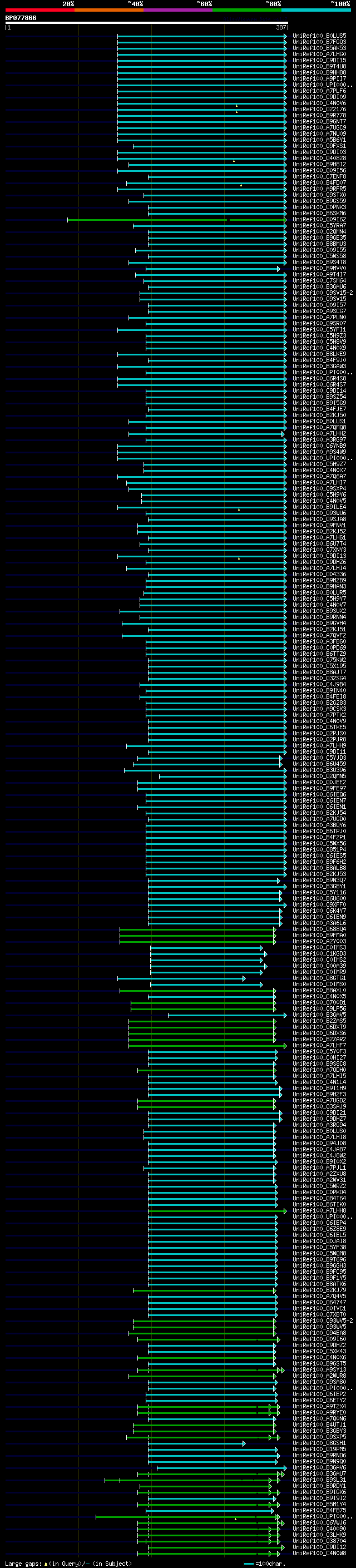356x1568 pixels.
Task: Click the purple ~60% identity legend segment
Action: coord(179,11)
